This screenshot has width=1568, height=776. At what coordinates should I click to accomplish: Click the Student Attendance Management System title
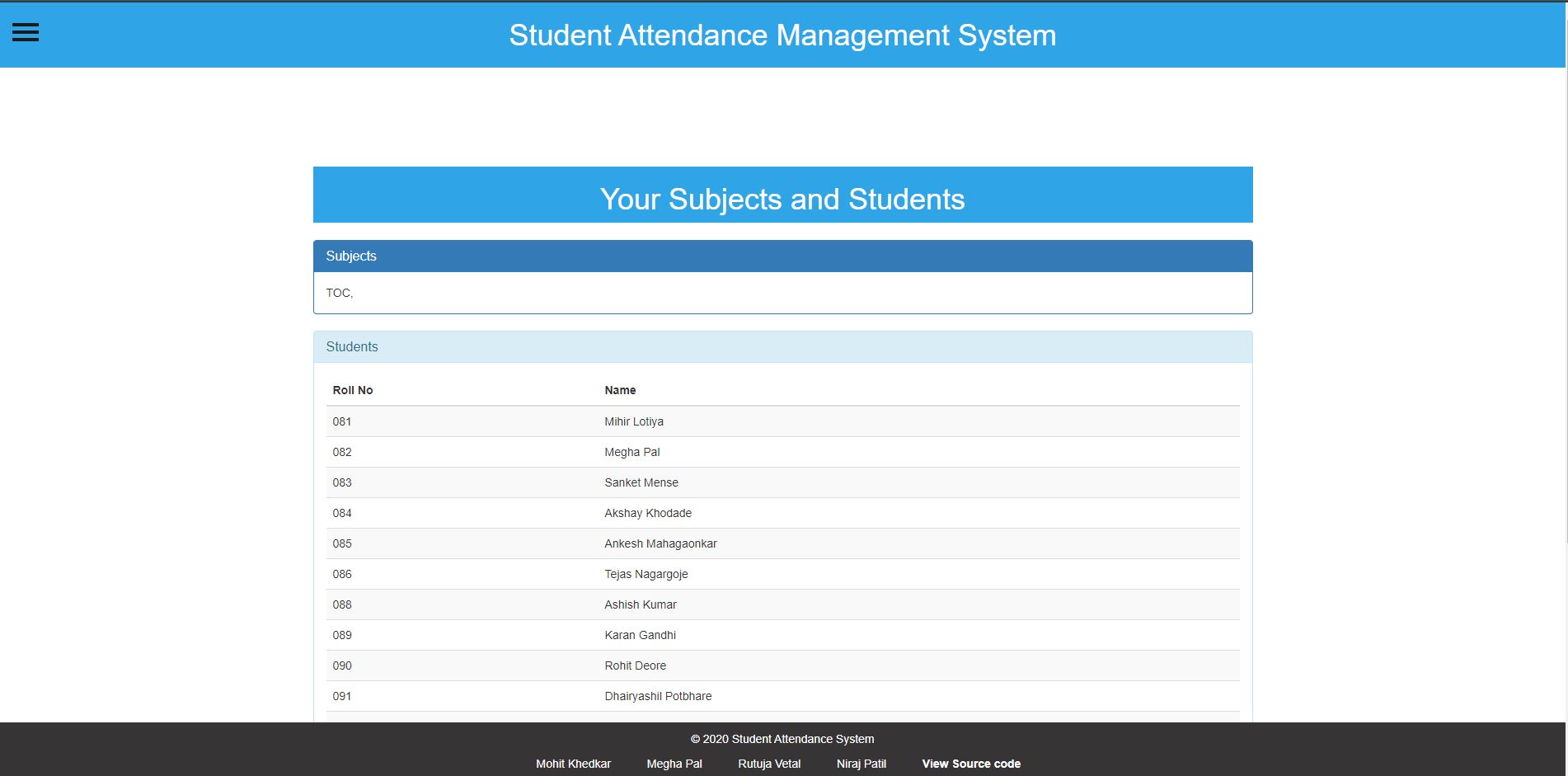coord(782,35)
